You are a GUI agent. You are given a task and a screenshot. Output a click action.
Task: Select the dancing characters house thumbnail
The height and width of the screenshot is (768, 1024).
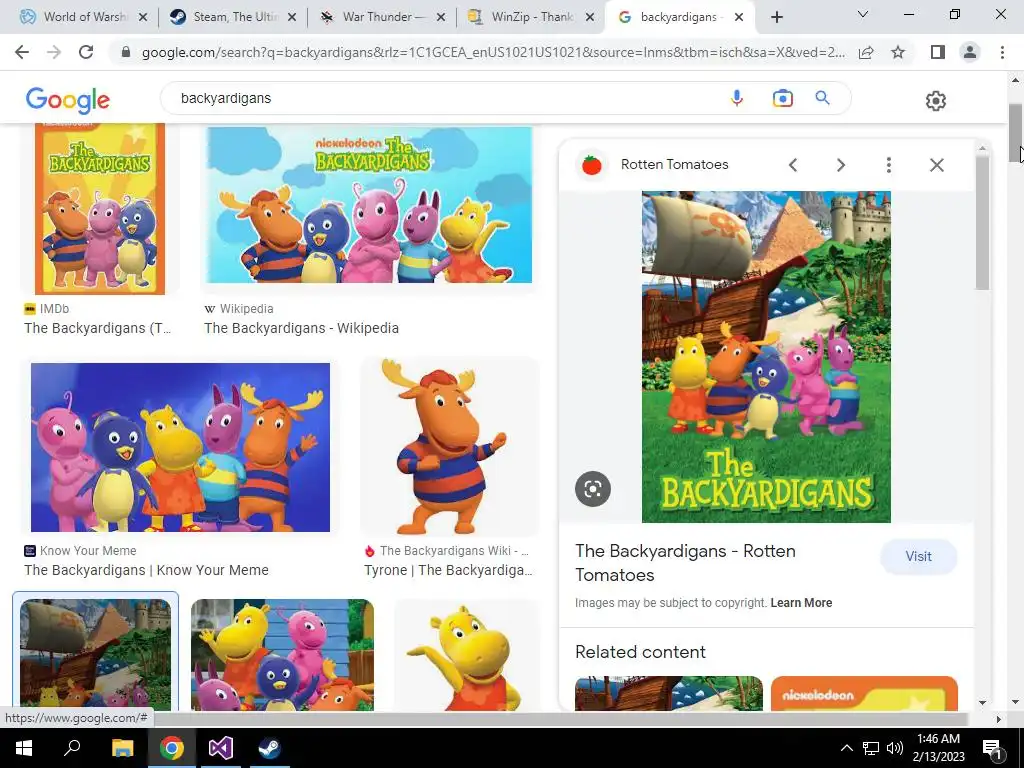click(x=282, y=655)
